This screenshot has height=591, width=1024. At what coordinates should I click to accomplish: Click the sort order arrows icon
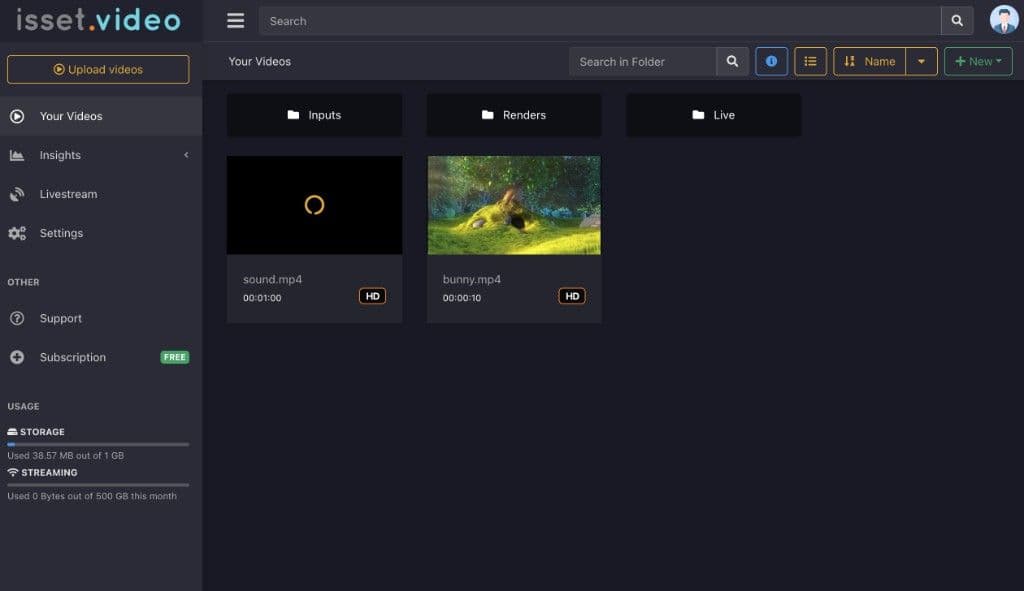(x=849, y=61)
